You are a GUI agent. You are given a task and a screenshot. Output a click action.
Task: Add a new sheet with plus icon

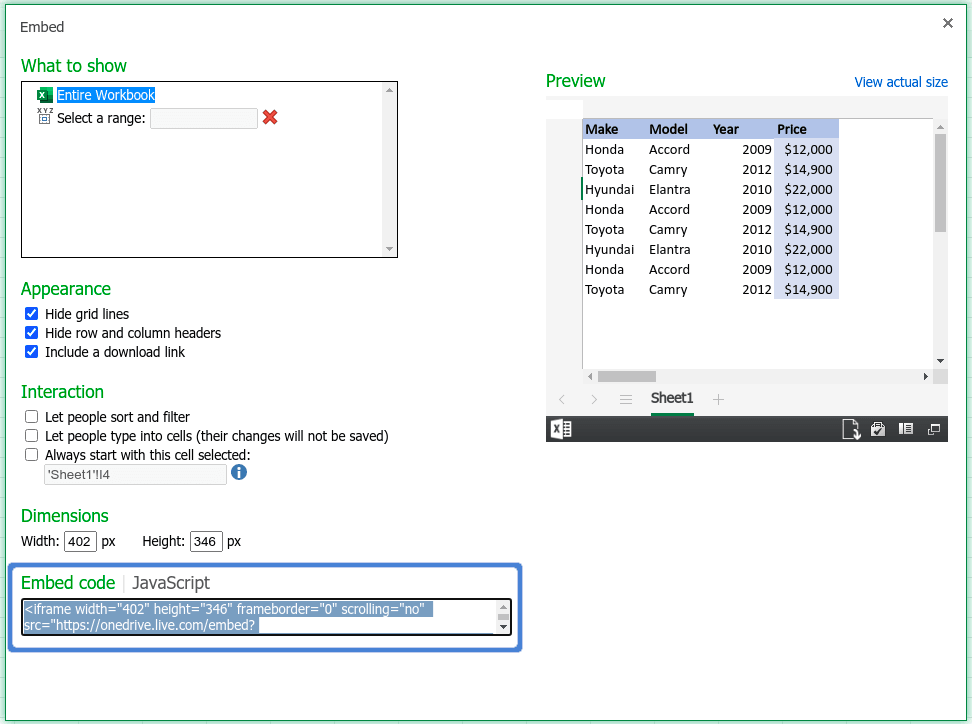(718, 399)
